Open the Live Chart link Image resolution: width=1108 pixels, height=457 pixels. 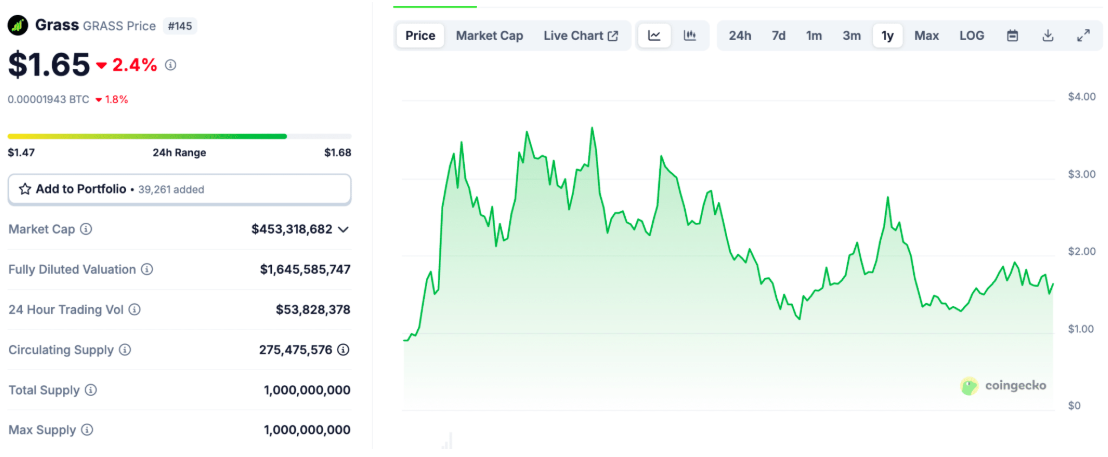580,36
